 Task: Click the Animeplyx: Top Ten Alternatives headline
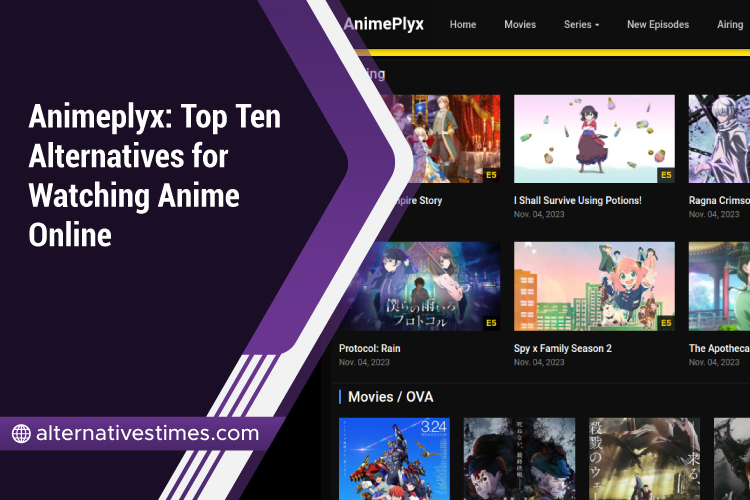[x=155, y=176]
